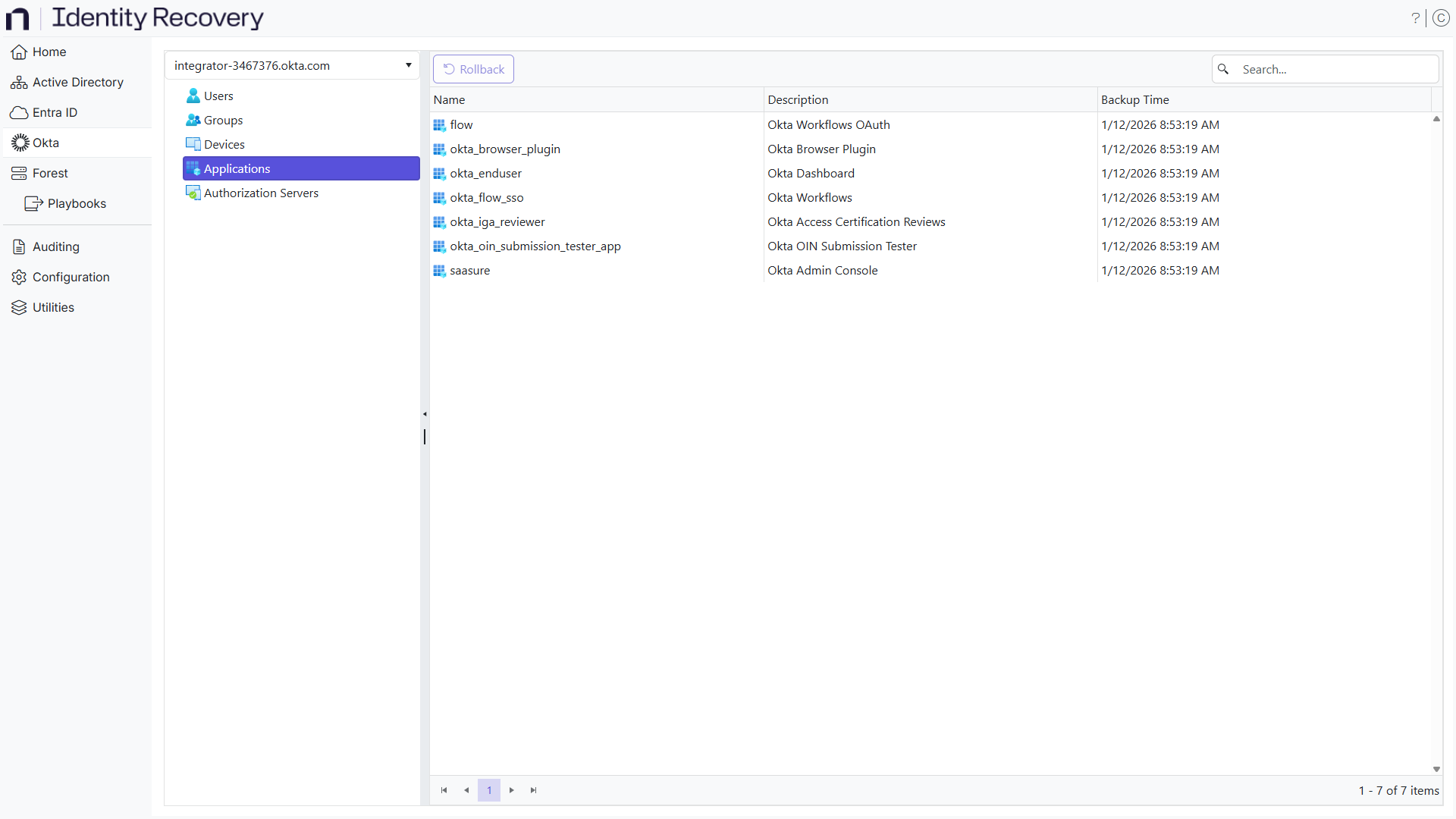Open the Auditing section
The height and width of the screenshot is (819, 1456).
(x=55, y=246)
